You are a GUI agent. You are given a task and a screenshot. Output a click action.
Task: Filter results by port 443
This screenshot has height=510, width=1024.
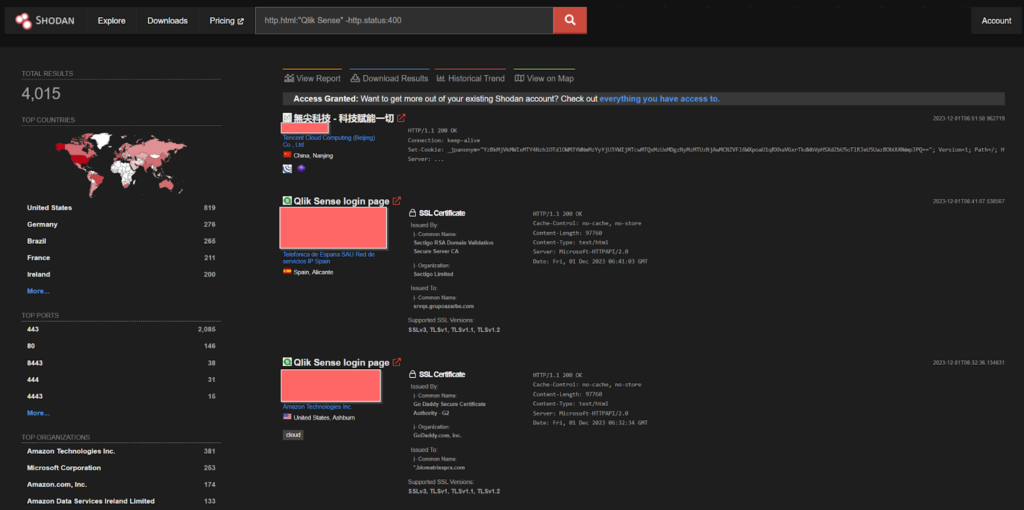(x=121, y=330)
